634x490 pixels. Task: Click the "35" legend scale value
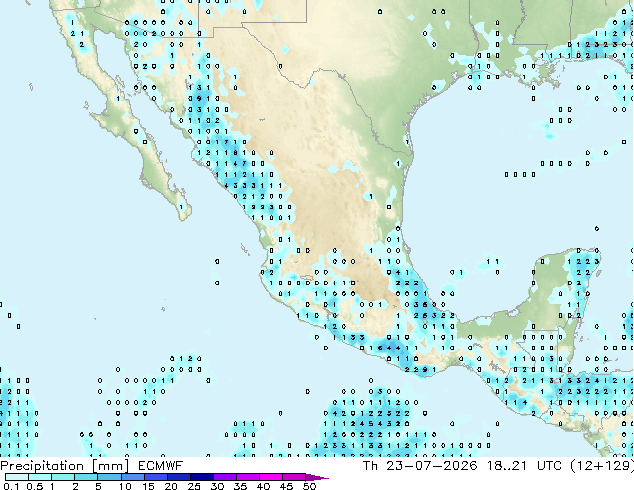pyautogui.click(x=240, y=486)
